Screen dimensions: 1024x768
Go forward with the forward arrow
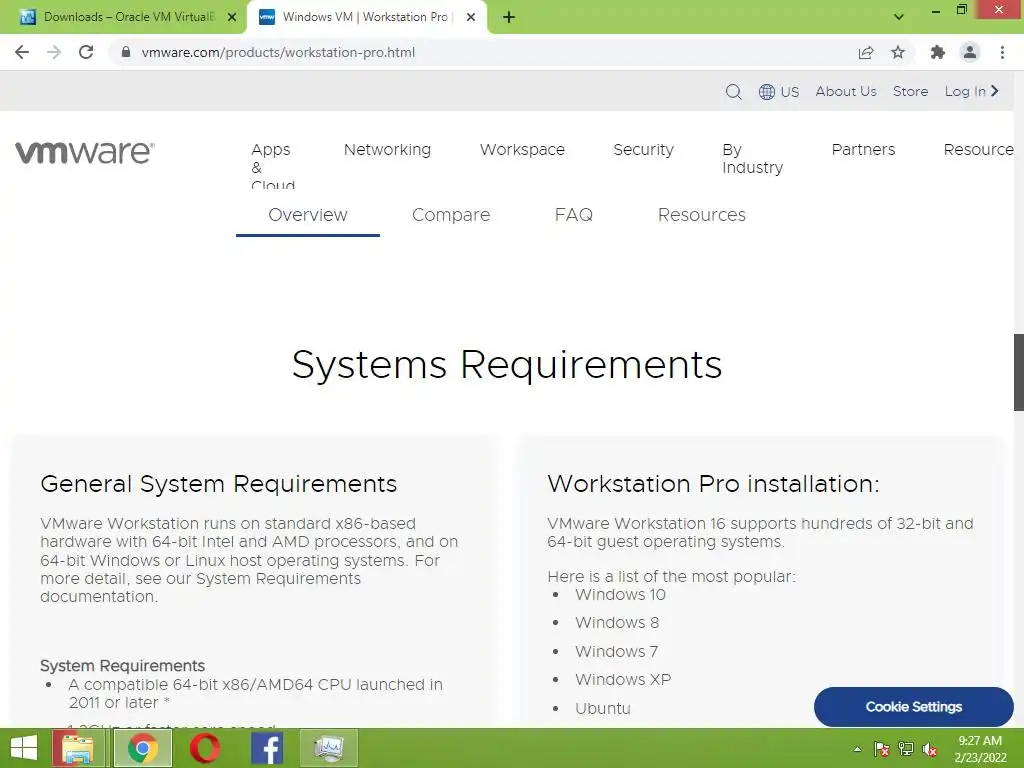tap(54, 52)
